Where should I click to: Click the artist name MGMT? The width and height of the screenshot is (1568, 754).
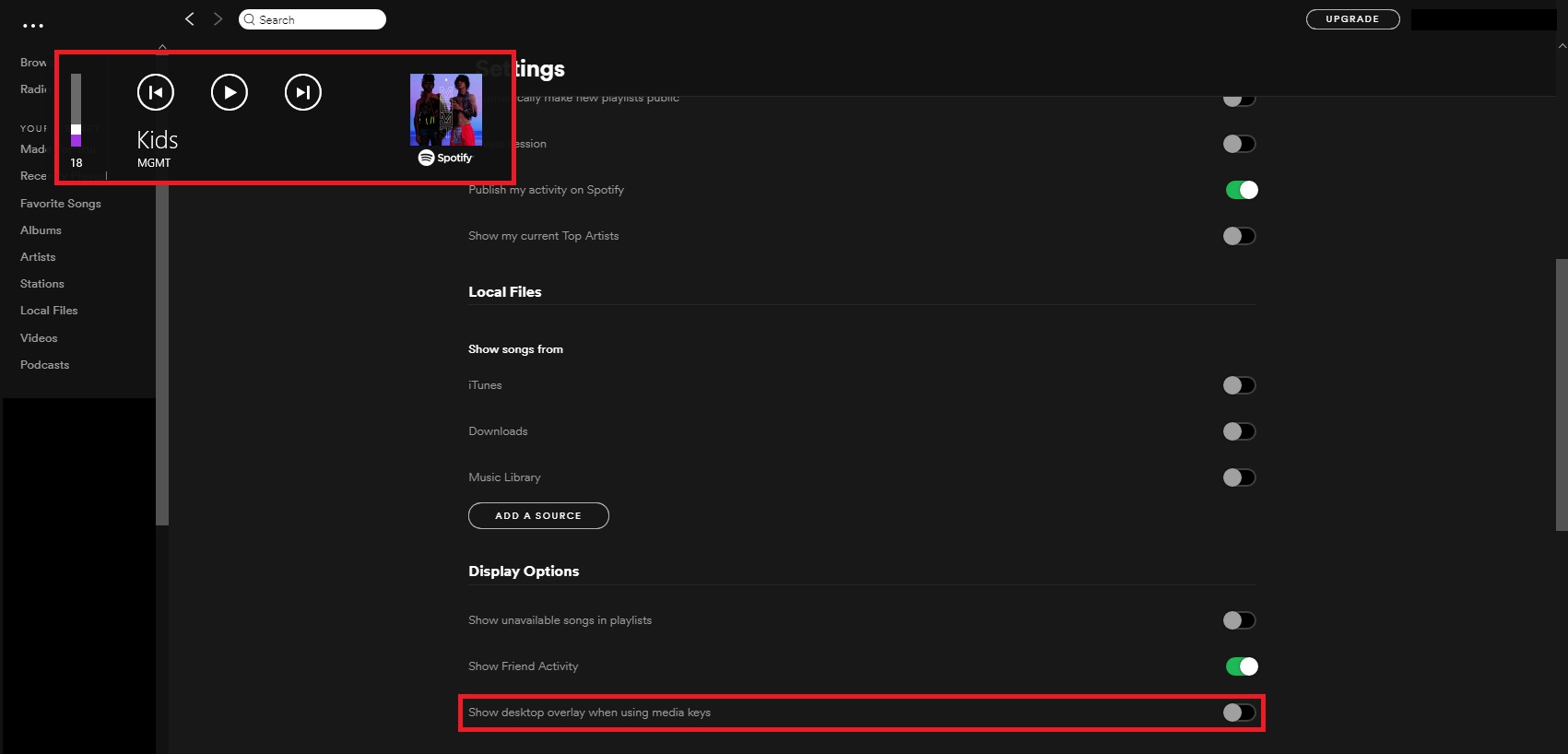(154, 163)
